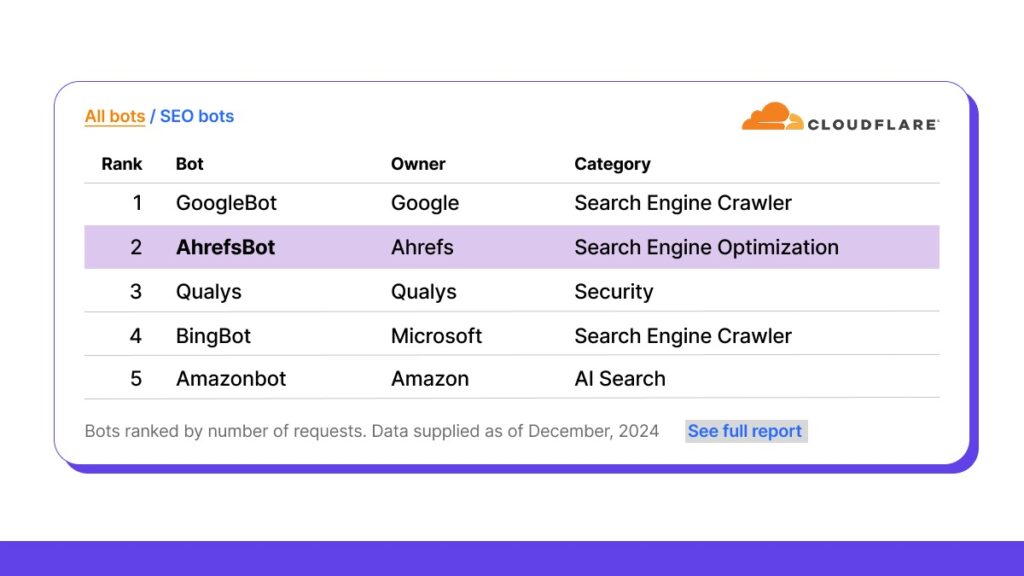Click the AI Search category label

click(620, 378)
